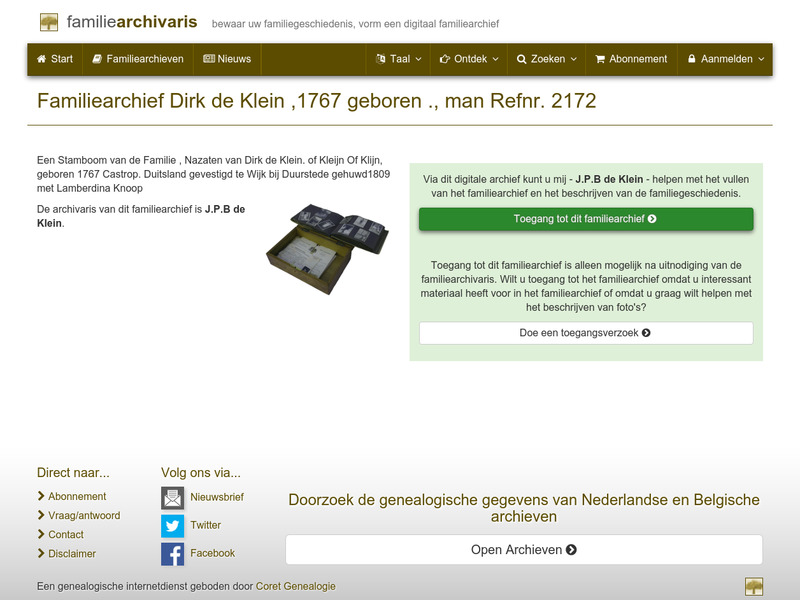Click the Facebook icon in the footer
Viewport: 800px width, 600px height.
coord(173,552)
